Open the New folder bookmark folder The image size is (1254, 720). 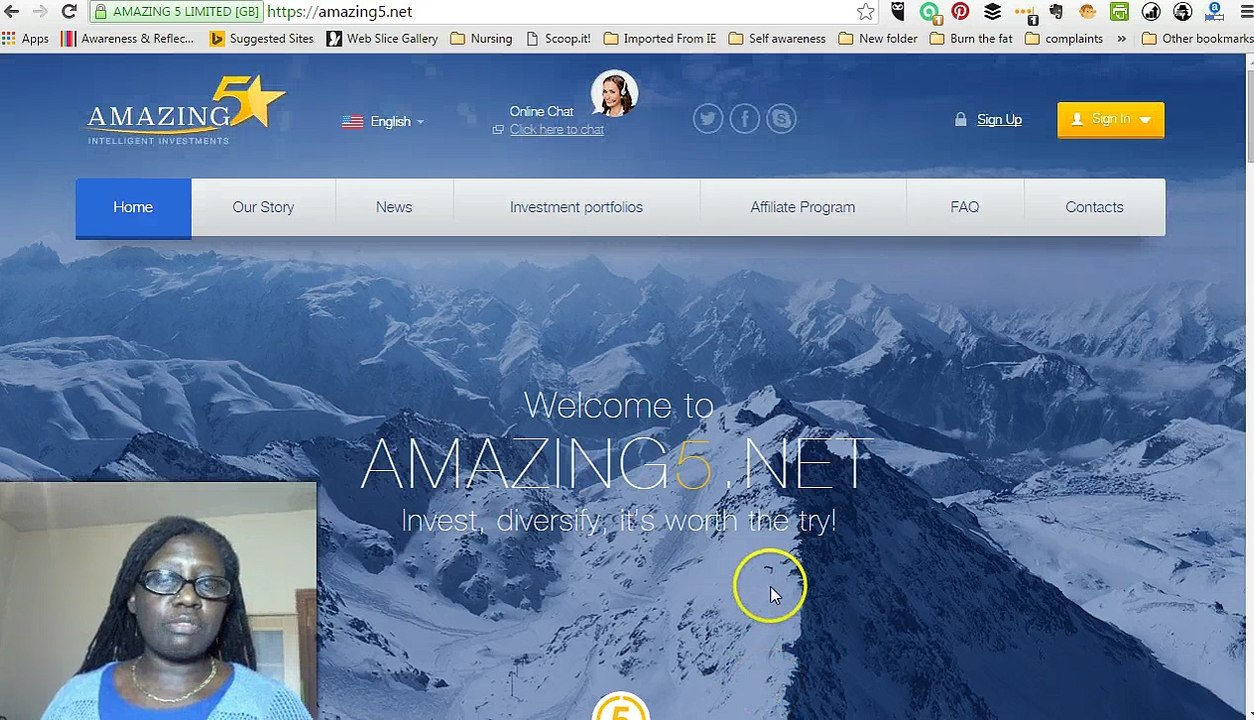(x=878, y=39)
